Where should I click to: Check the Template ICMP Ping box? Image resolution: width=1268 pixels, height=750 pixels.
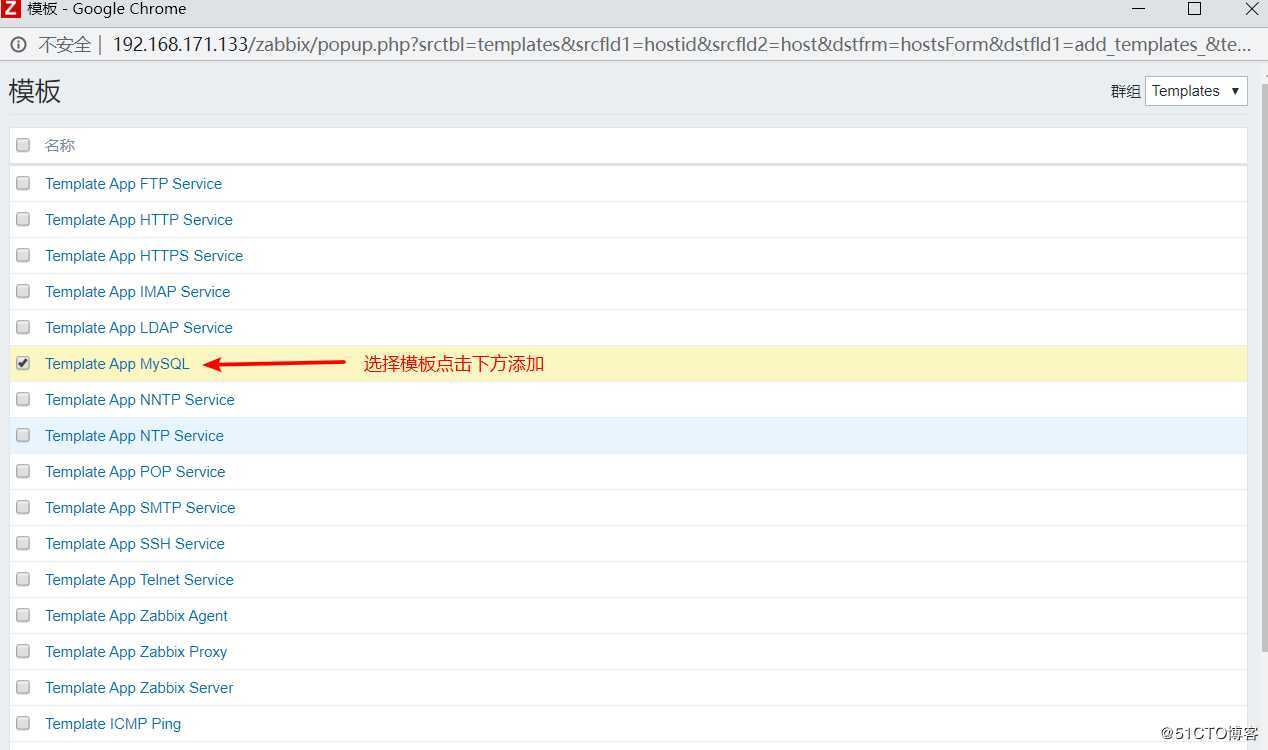(23, 723)
